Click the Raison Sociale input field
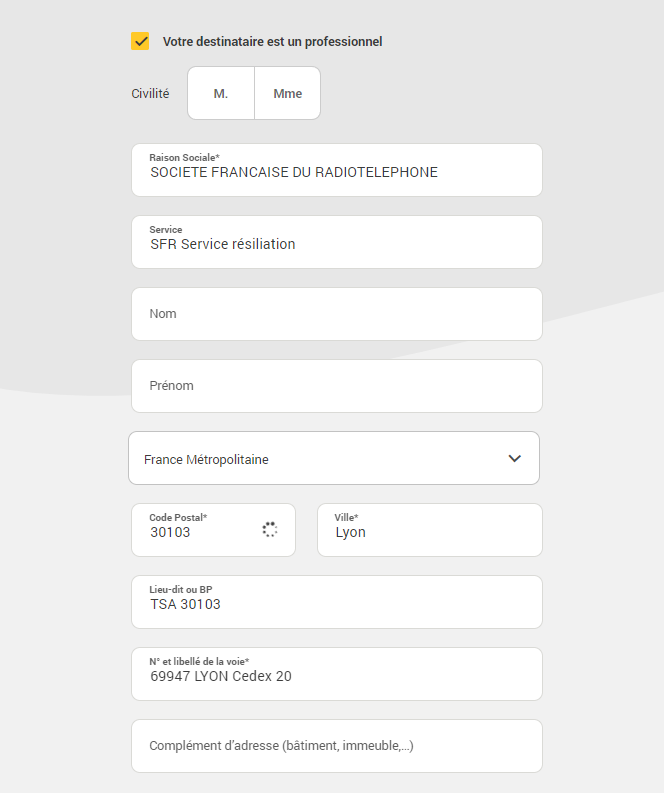Screen dimensions: 664x793 pos(336,171)
